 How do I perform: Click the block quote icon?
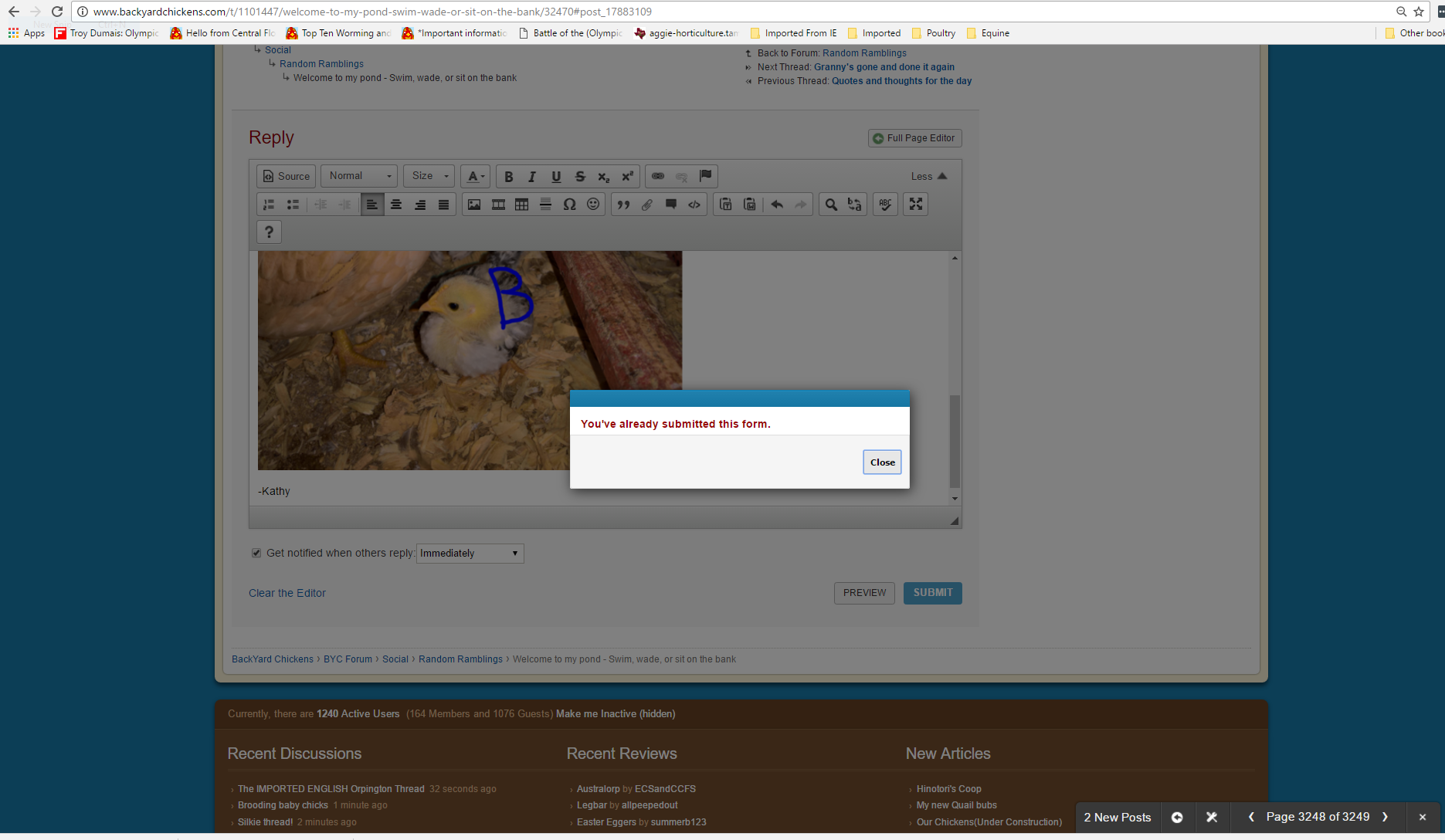(x=623, y=205)
